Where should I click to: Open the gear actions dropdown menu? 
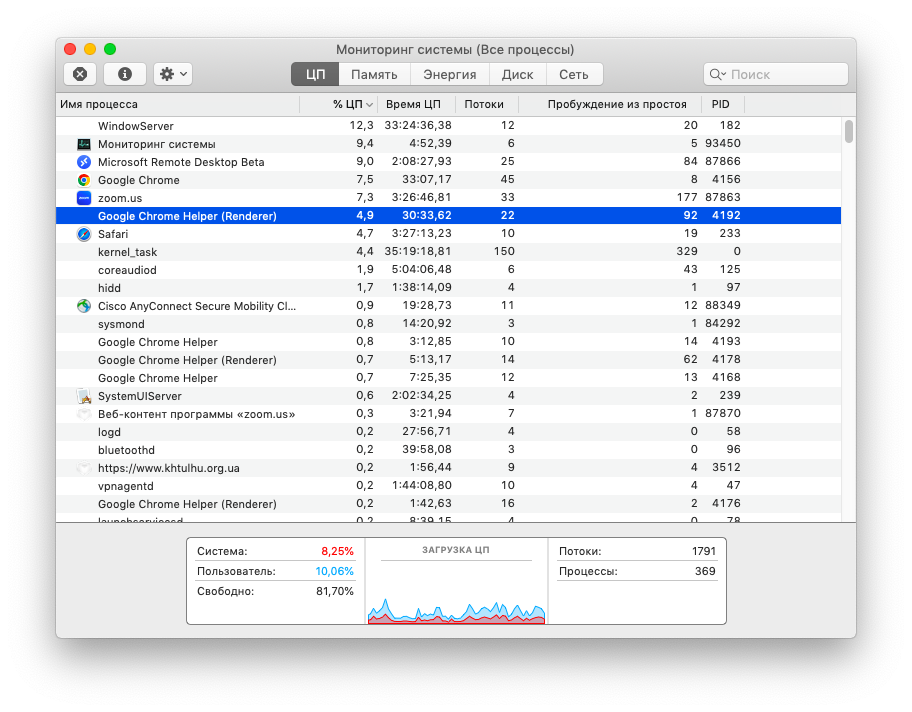click(x=173, y=74)
